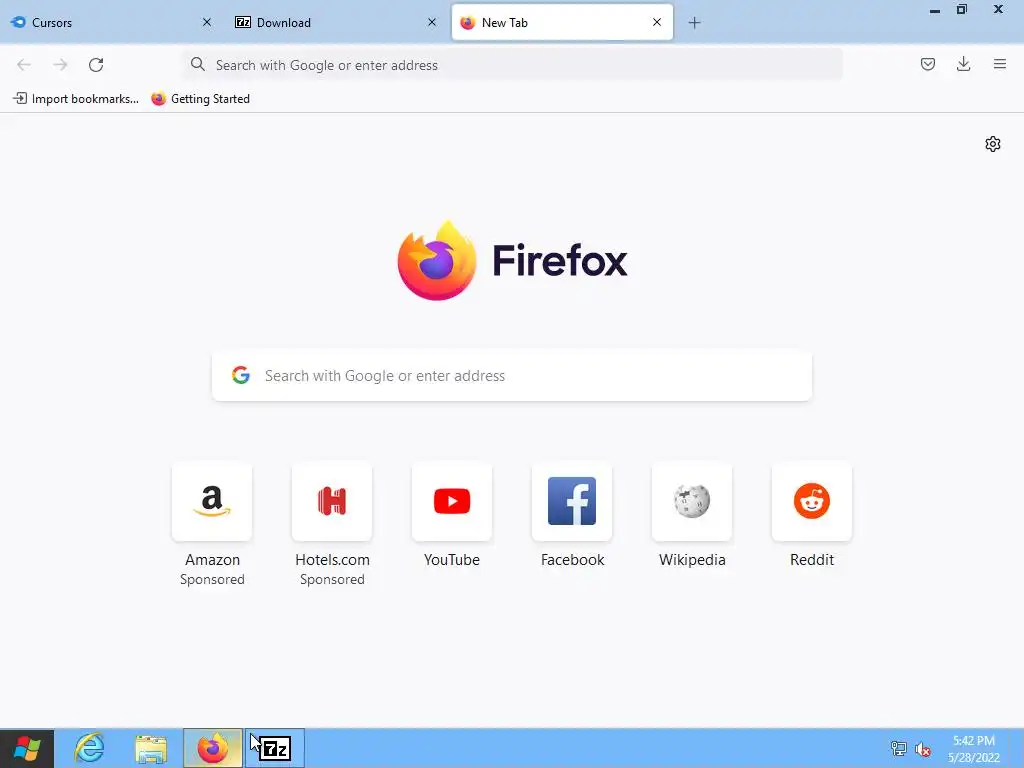Open the Windows Start menu
The image size is (1024, 768).
tap(27, 748)
